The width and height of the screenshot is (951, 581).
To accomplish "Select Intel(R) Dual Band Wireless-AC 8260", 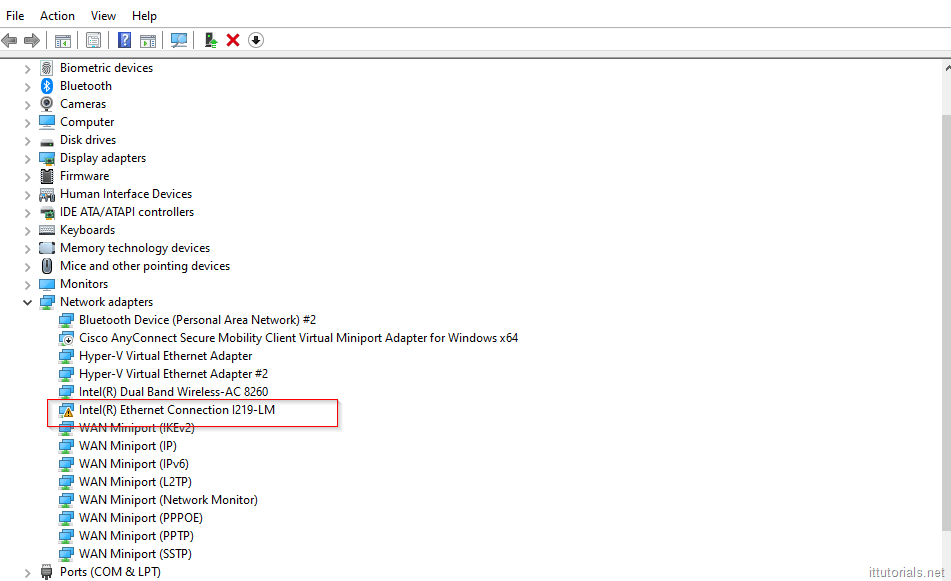I will pyautogui.click(x=173, y=392).
